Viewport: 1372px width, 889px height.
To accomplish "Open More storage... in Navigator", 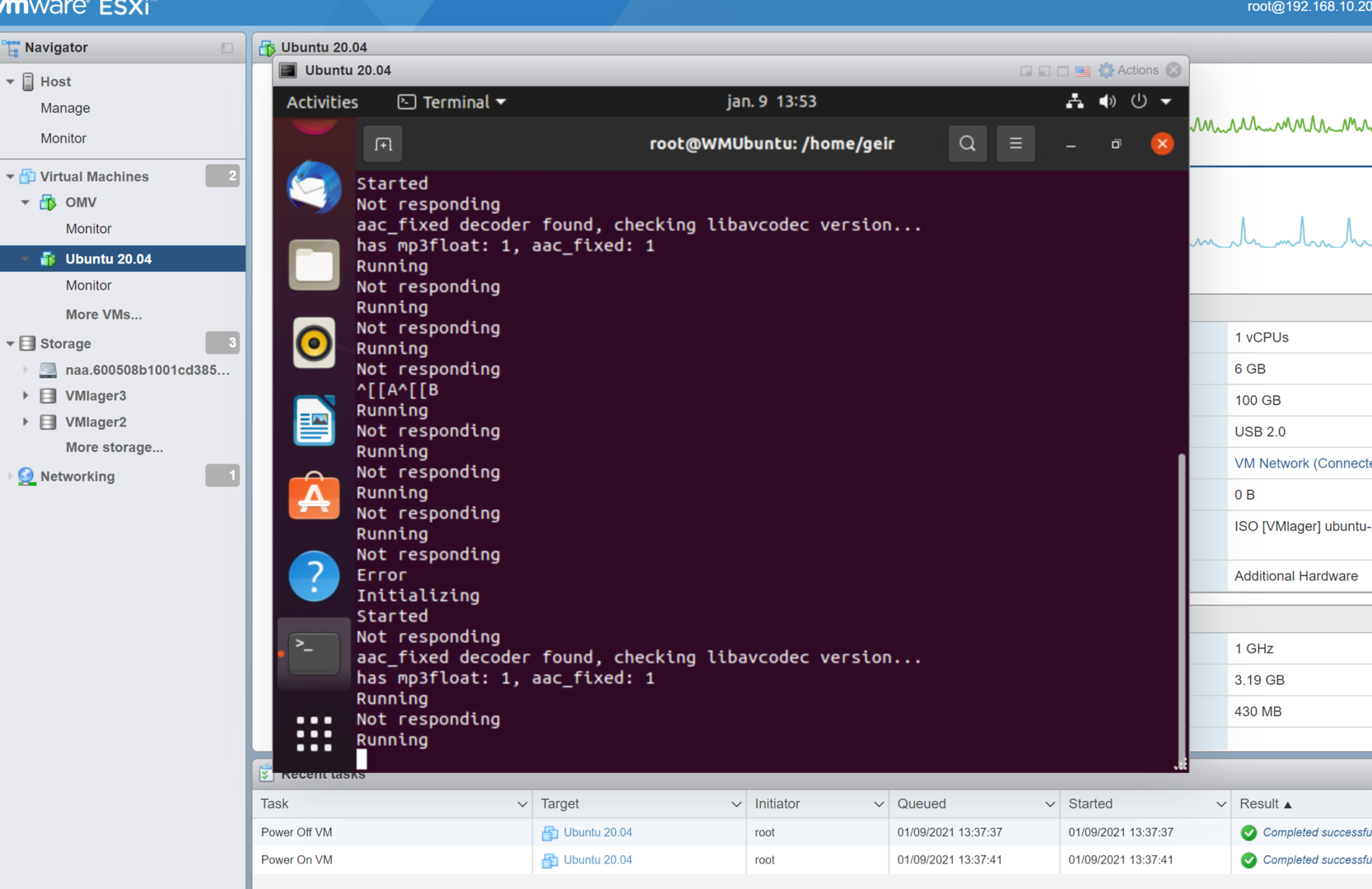I will point(114,448).
